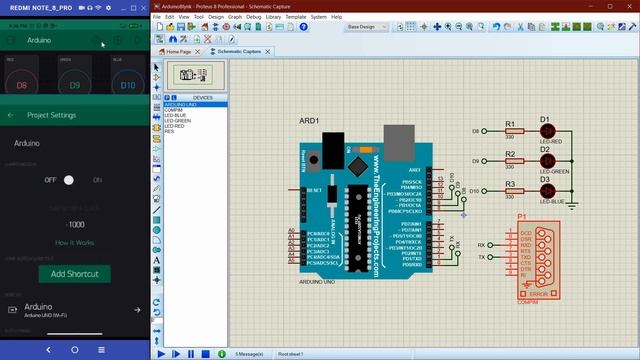This screenshot has width=640, height=360.
Task: Click the Pan/Center blue cross icon
Action: (437, 27)
